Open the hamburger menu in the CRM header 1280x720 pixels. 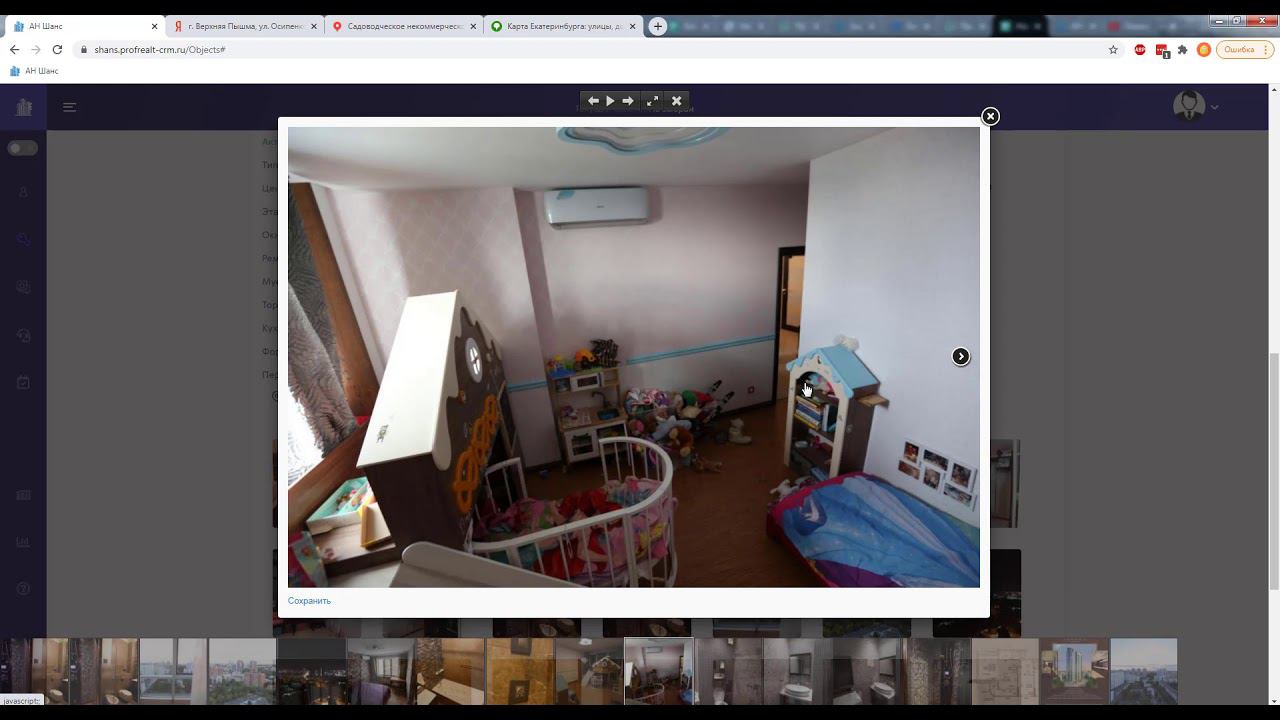pos(70,107)
